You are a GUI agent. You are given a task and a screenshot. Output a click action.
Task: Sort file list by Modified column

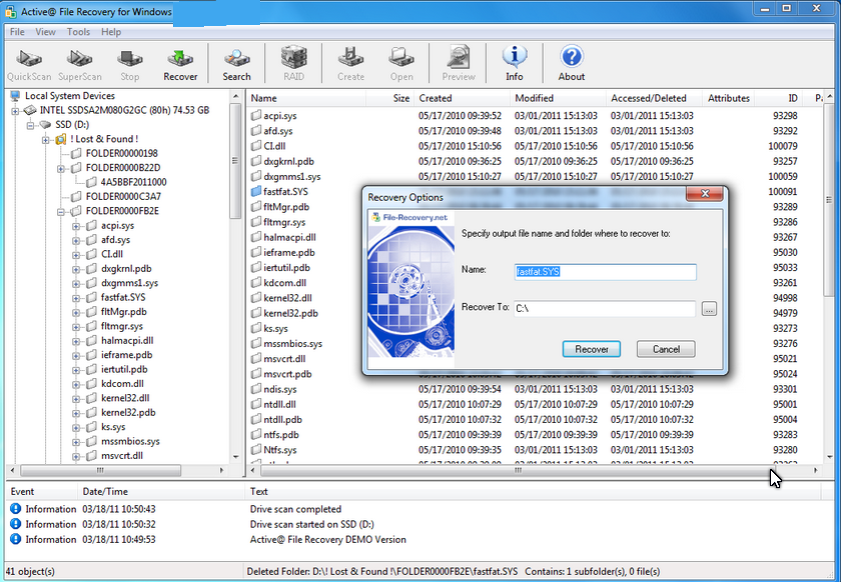[558, 98]
